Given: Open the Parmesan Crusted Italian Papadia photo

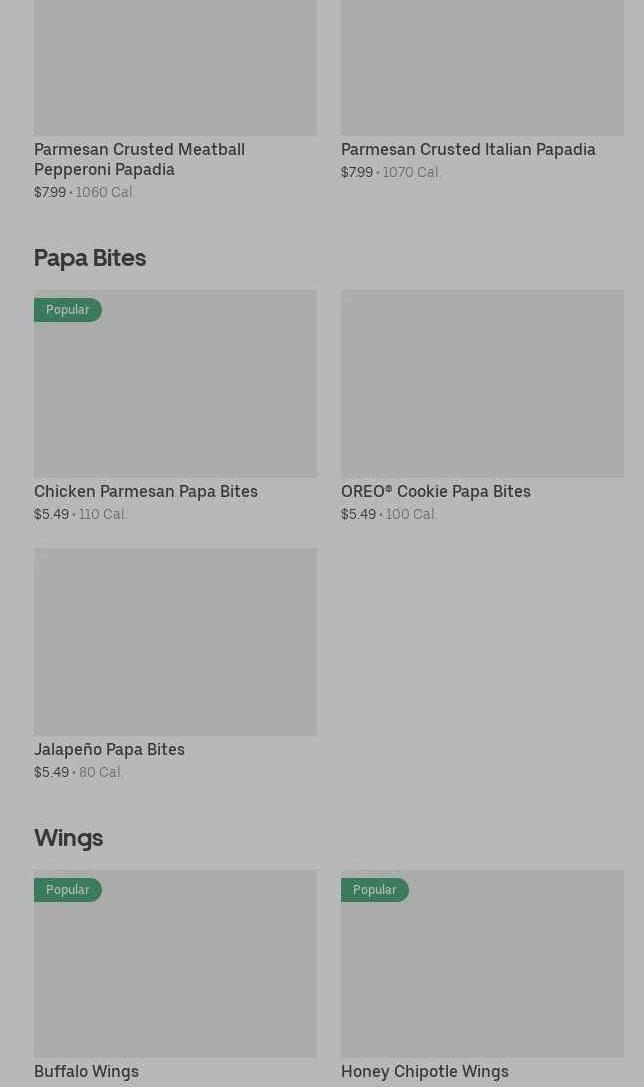Looking at the screenshot, I should [482, 66].
